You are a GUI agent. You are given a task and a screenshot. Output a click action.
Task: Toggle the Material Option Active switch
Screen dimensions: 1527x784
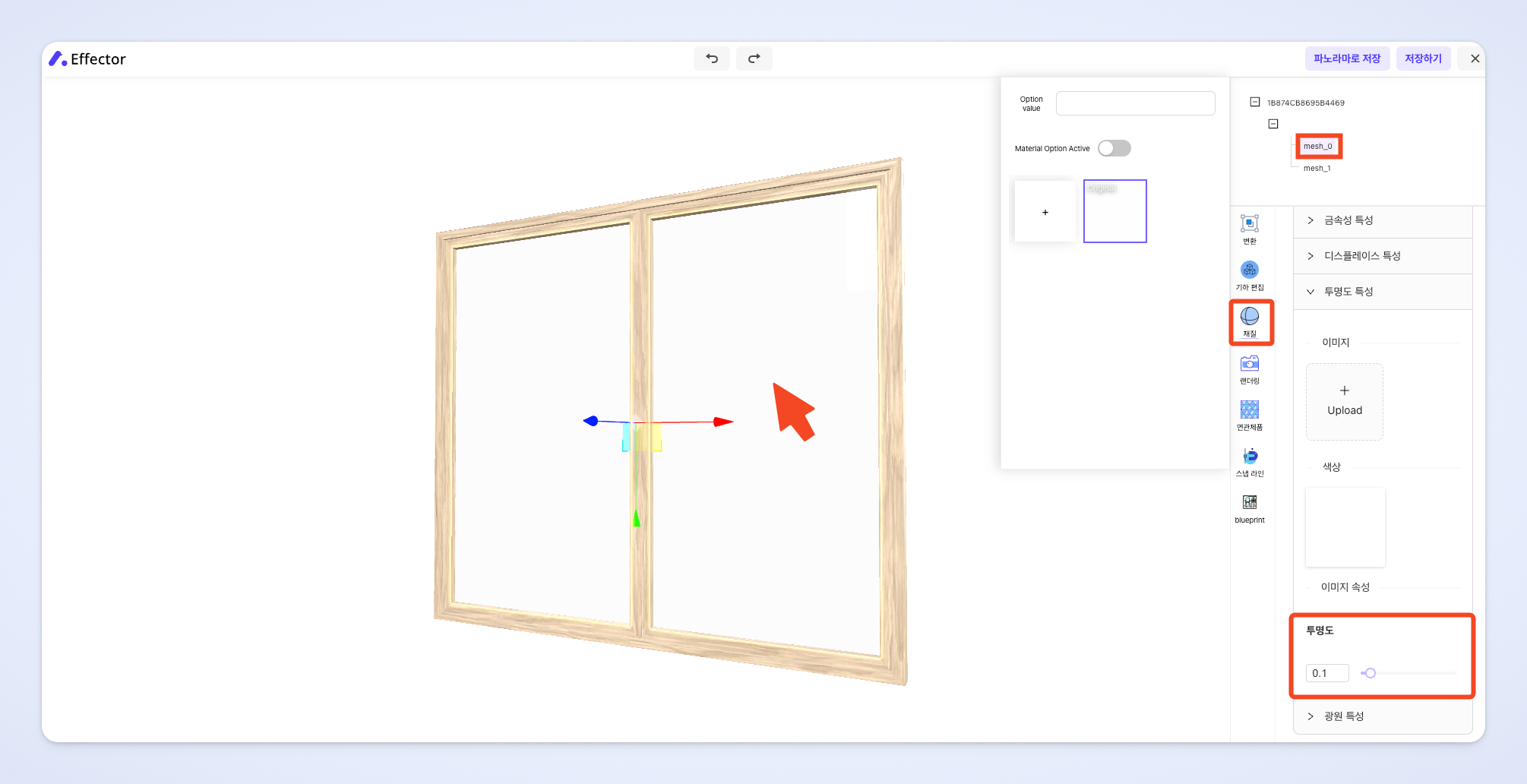1114,148
